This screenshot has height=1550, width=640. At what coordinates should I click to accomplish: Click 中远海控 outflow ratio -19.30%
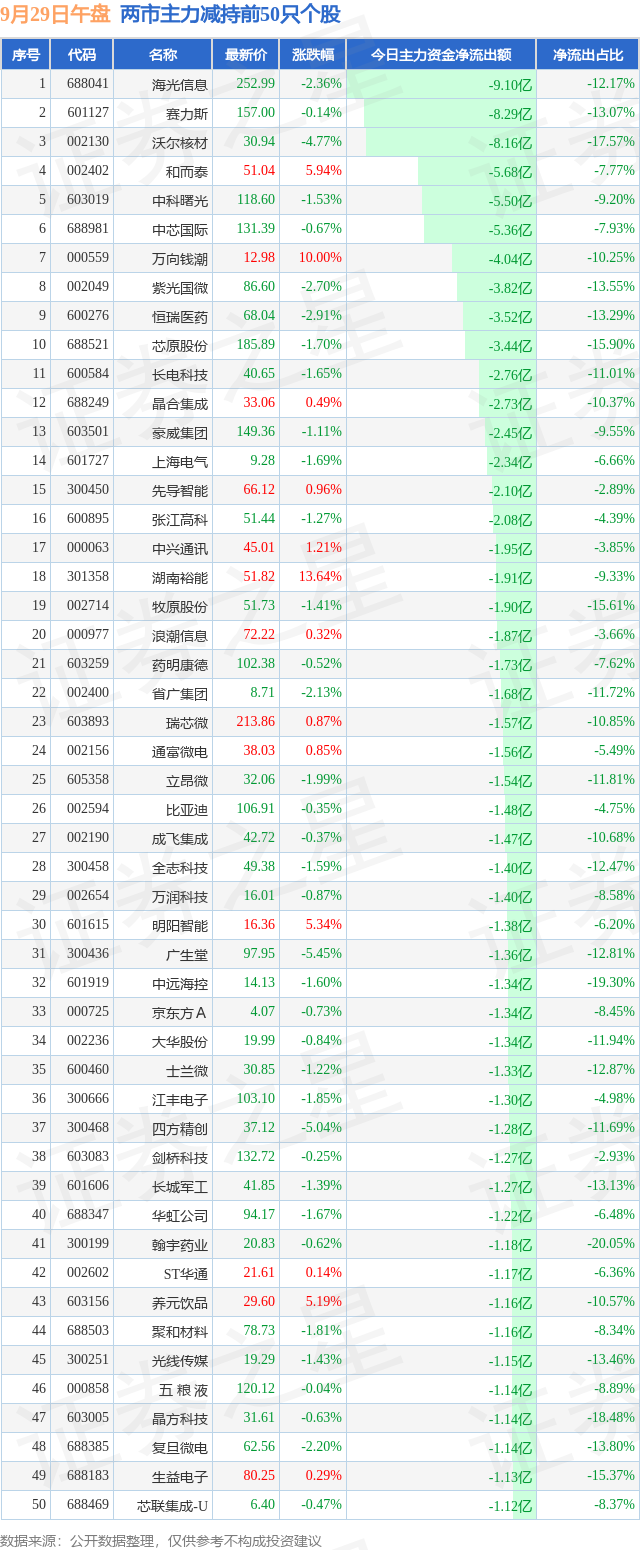pos(611,983)
